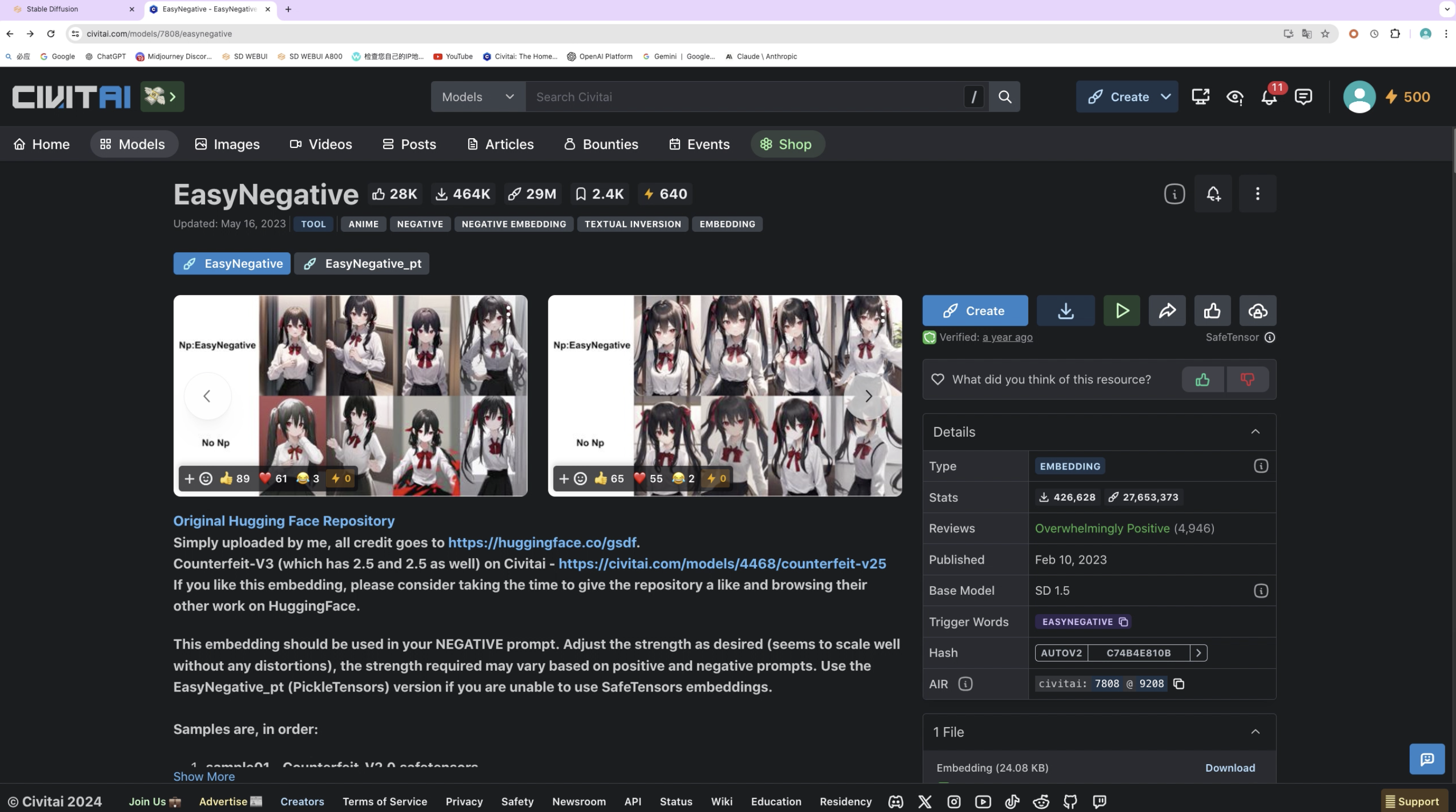Click the SafeTensor info icon

tap(1269, 337)
